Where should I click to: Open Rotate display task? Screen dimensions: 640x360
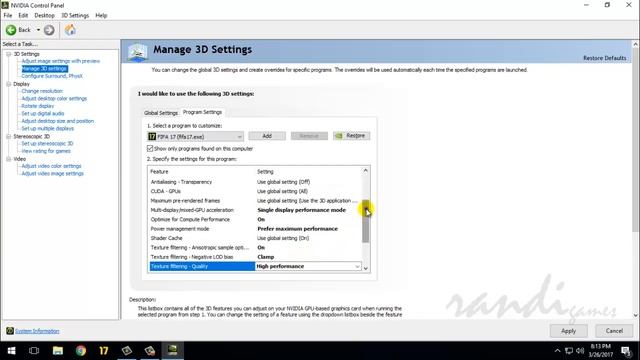(38, 106)
